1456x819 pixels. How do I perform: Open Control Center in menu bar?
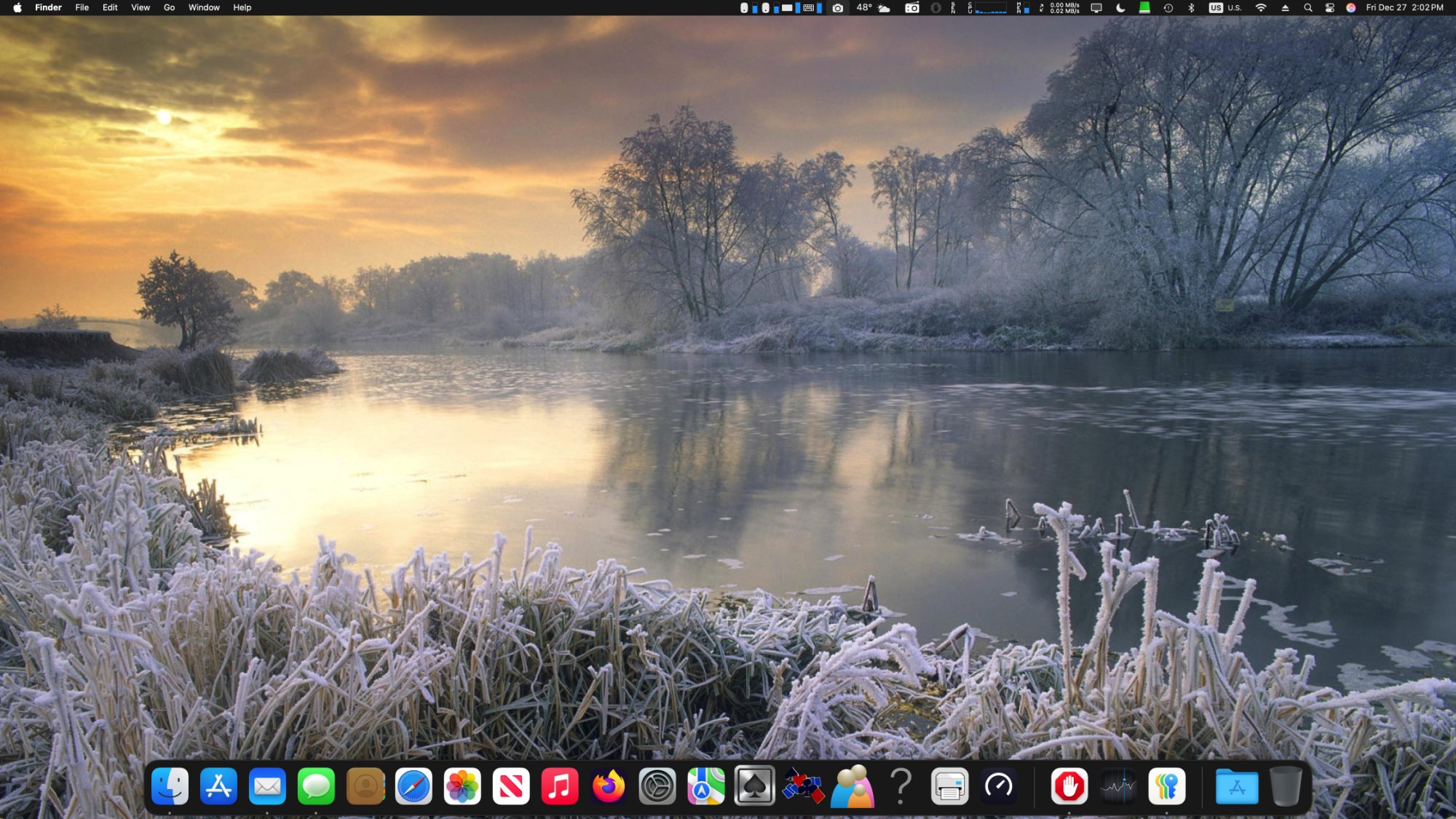click(1329, 8)
